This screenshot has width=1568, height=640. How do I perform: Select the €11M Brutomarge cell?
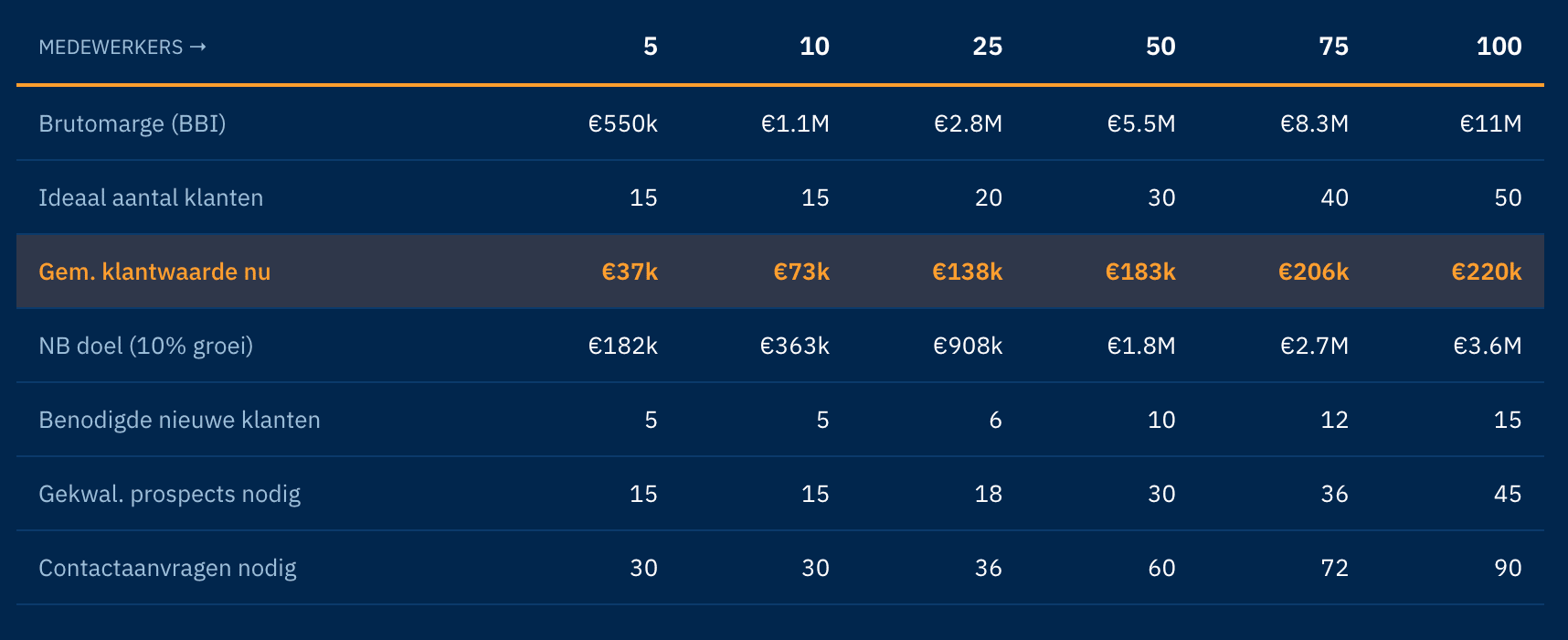(x=1490, y=123)
